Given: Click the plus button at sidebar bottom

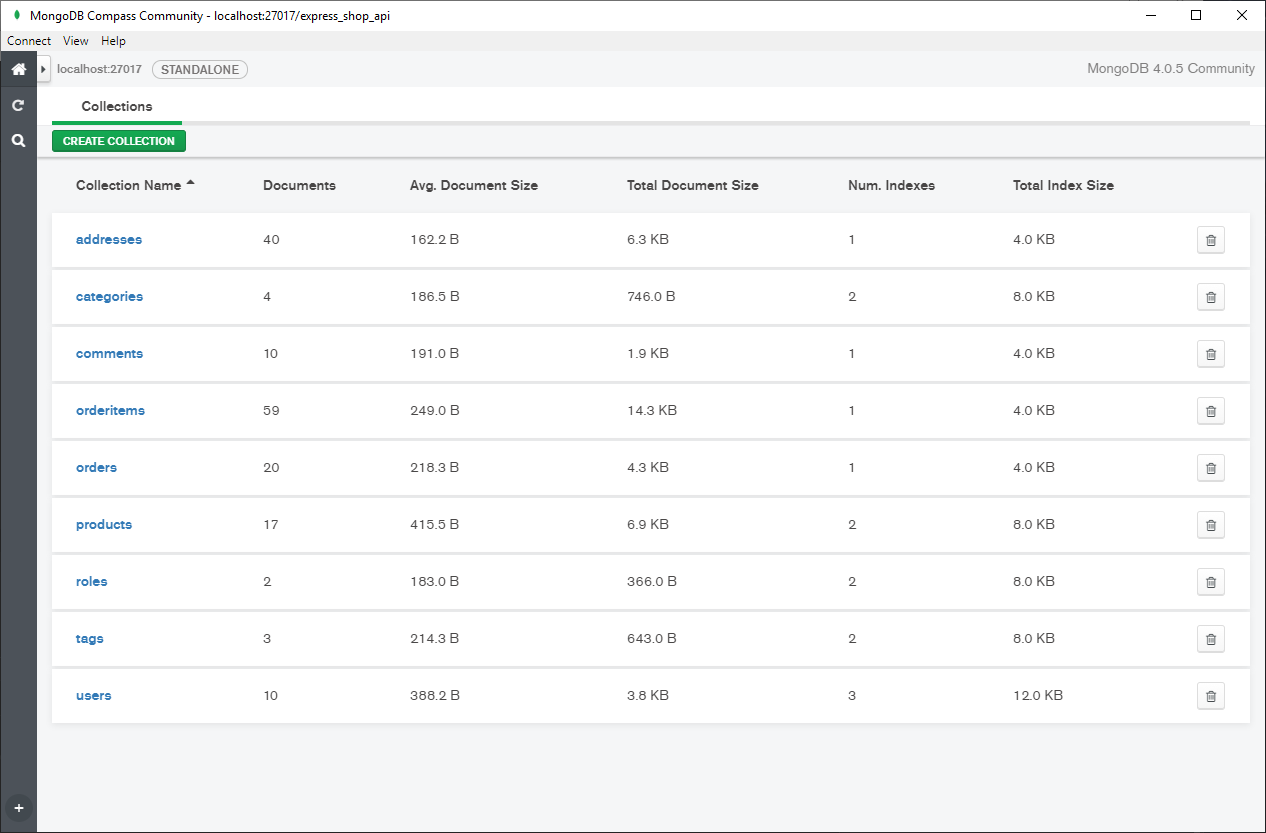Looking at the screenshot, I should tap(18, 808).
